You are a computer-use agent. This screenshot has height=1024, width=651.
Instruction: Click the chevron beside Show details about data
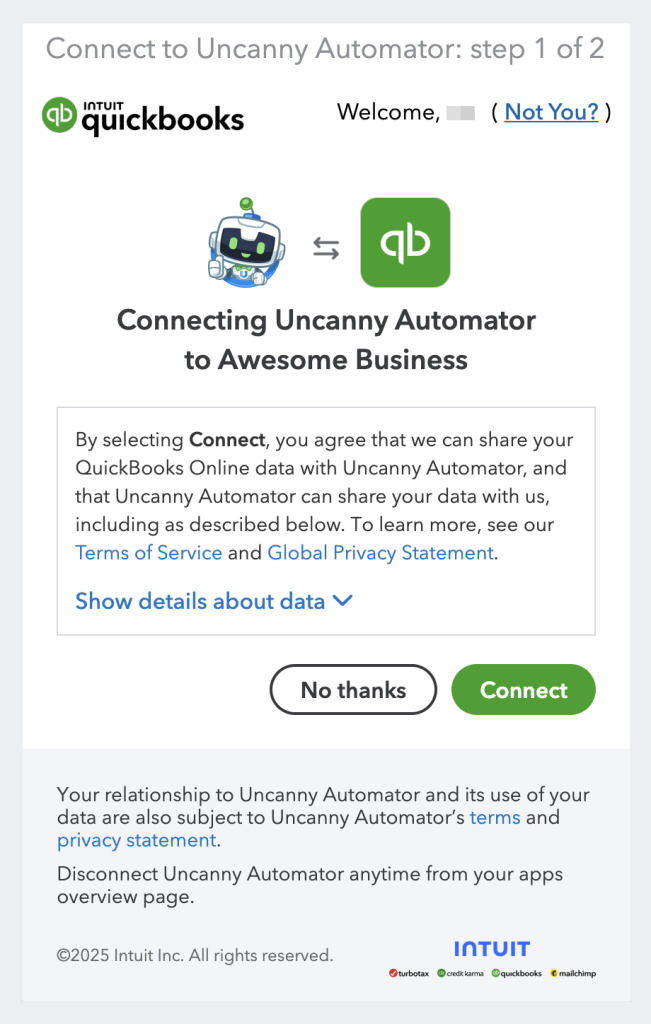342,601
